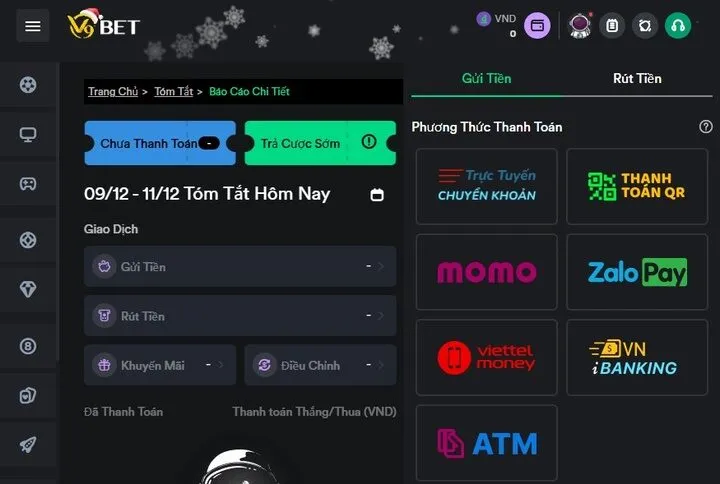Choose the ZaloPay payment tile
This screenshot has height=484, width=720.
(x=637, y=272)
